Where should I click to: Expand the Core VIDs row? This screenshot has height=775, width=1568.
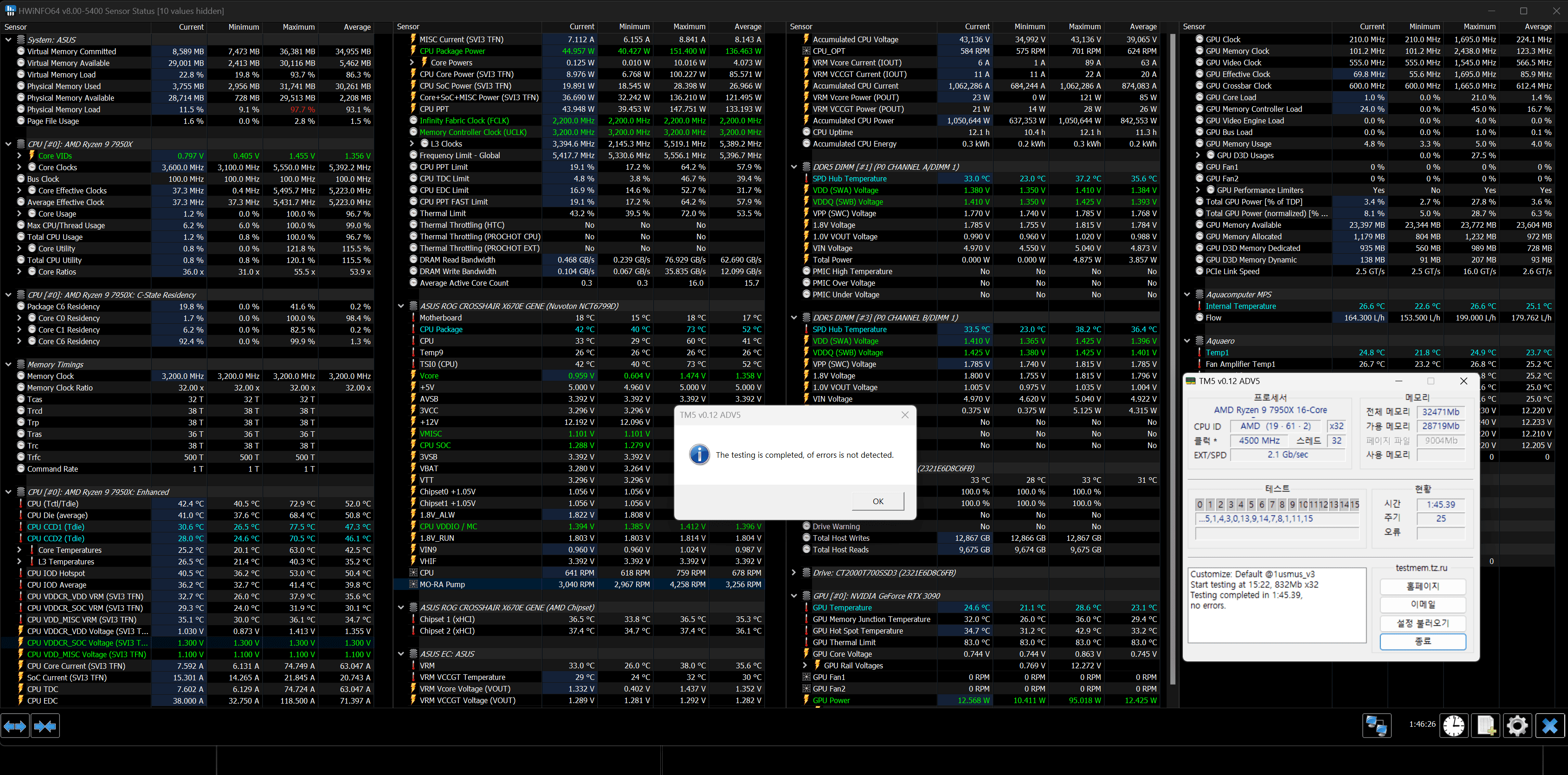point(19,156)
